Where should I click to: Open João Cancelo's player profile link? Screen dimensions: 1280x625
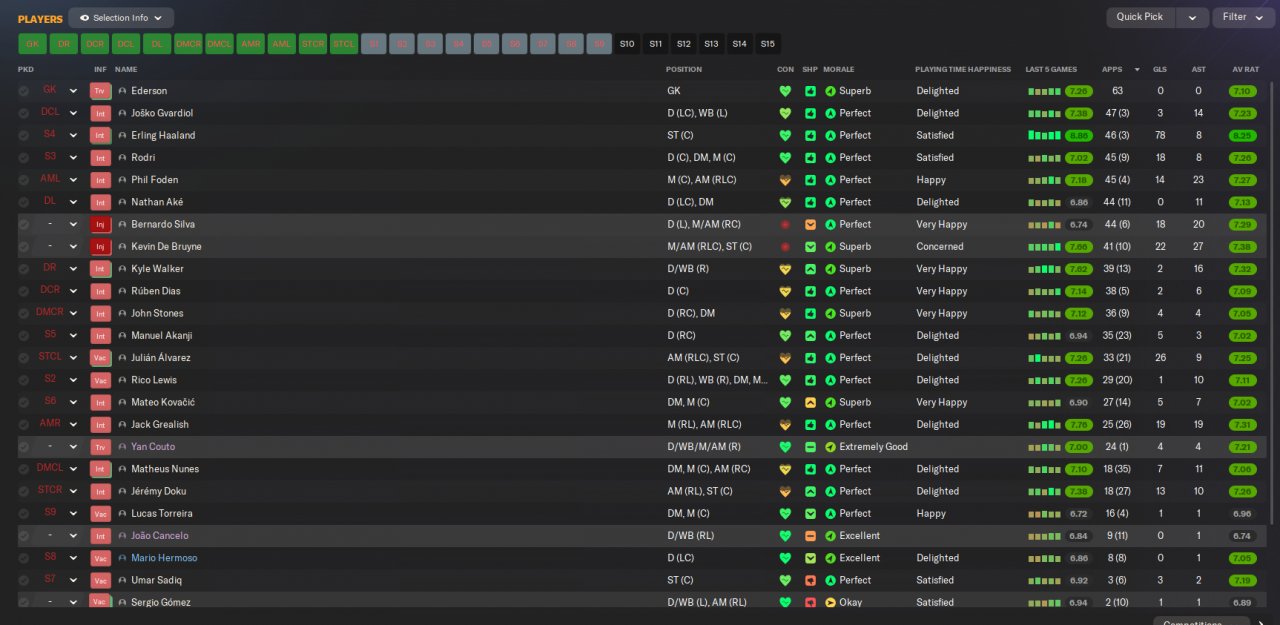(x=159, y=536)
